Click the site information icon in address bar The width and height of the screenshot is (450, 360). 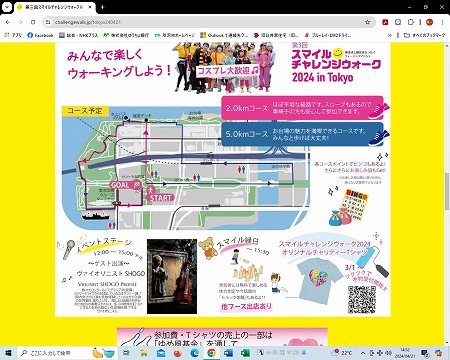point(48,22)
